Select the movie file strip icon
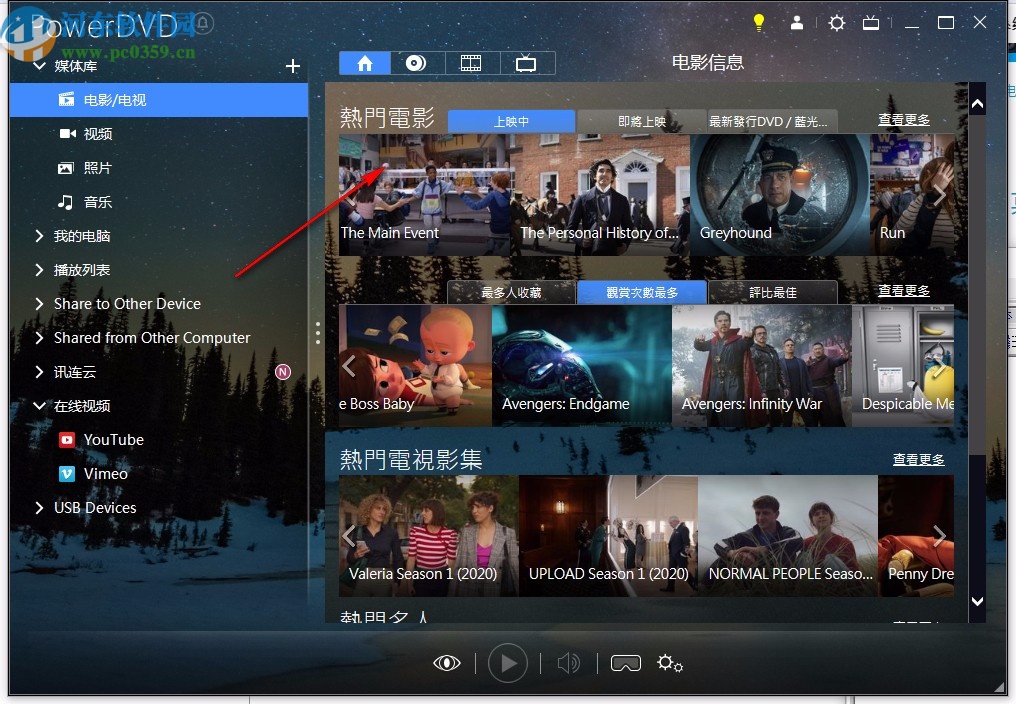Image resolution: width=1016 pixels, height=704 pixels. pyautogui.click(x=471, y=62)
